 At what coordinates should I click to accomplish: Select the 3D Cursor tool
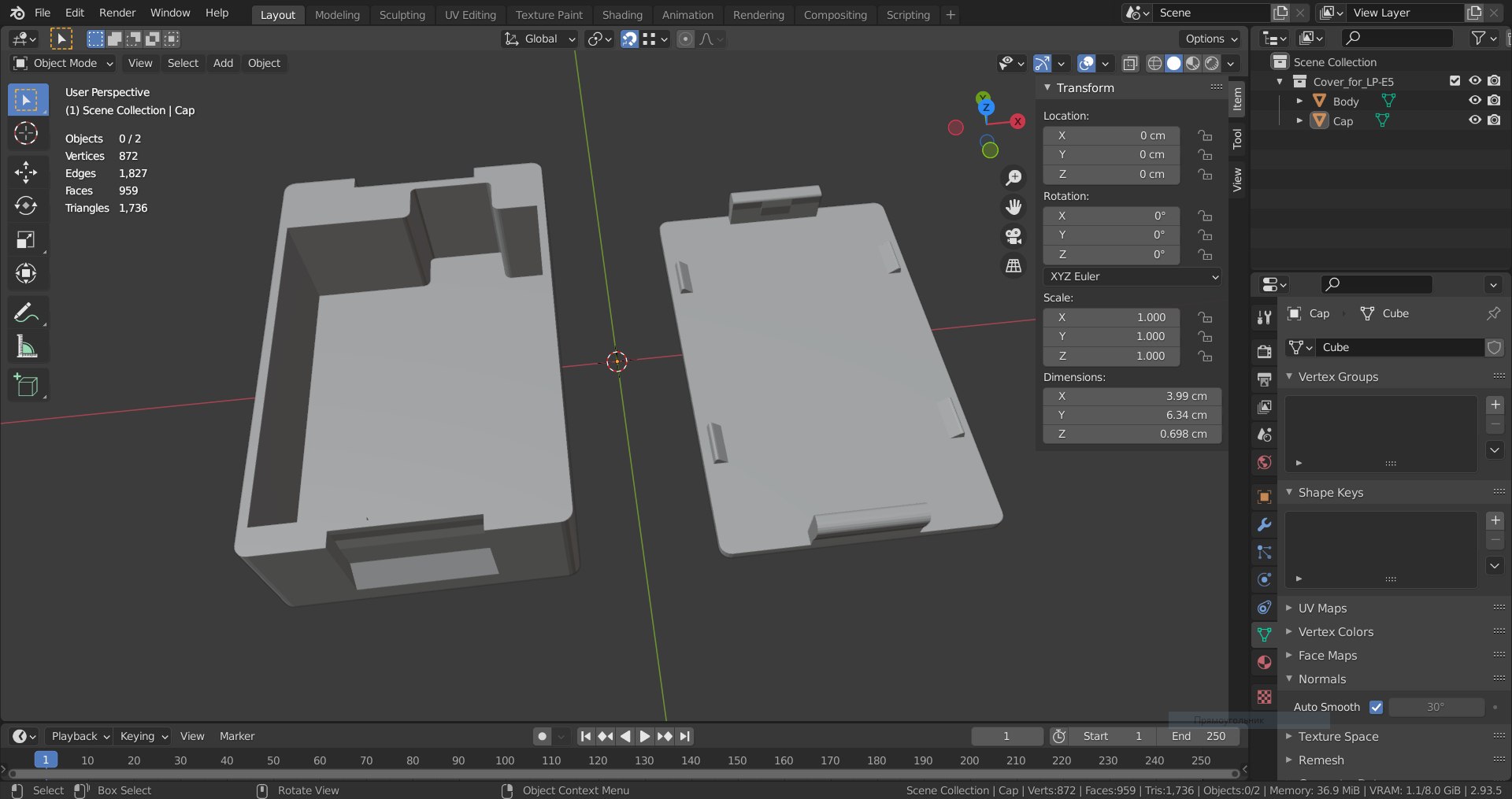[26, 134]
